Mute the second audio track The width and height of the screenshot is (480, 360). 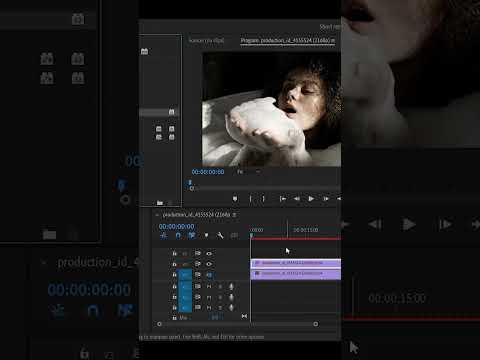click(x=209, y=297)
